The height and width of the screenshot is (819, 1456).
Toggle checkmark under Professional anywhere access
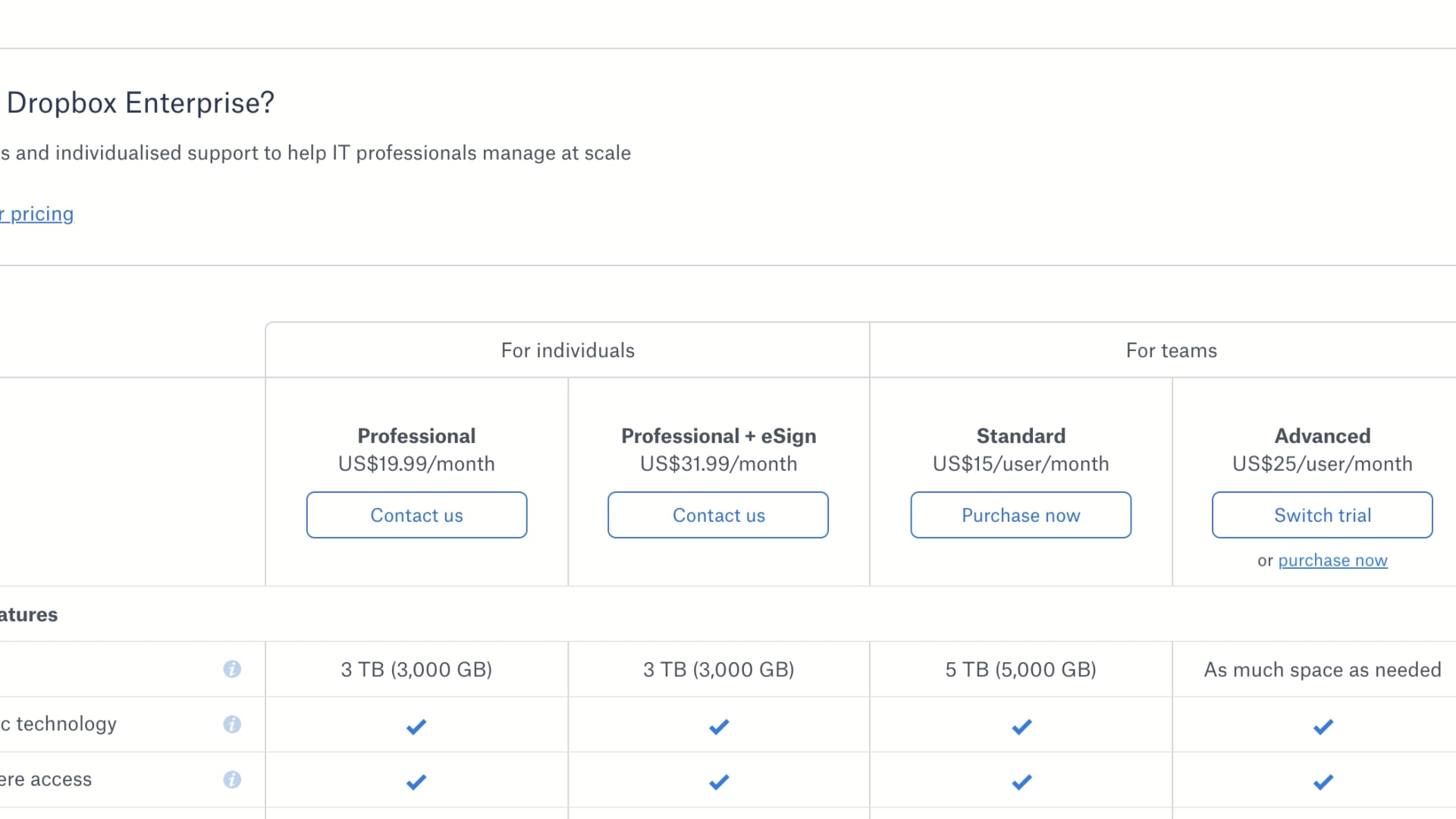pyautogui.click(x=416, y=781)
